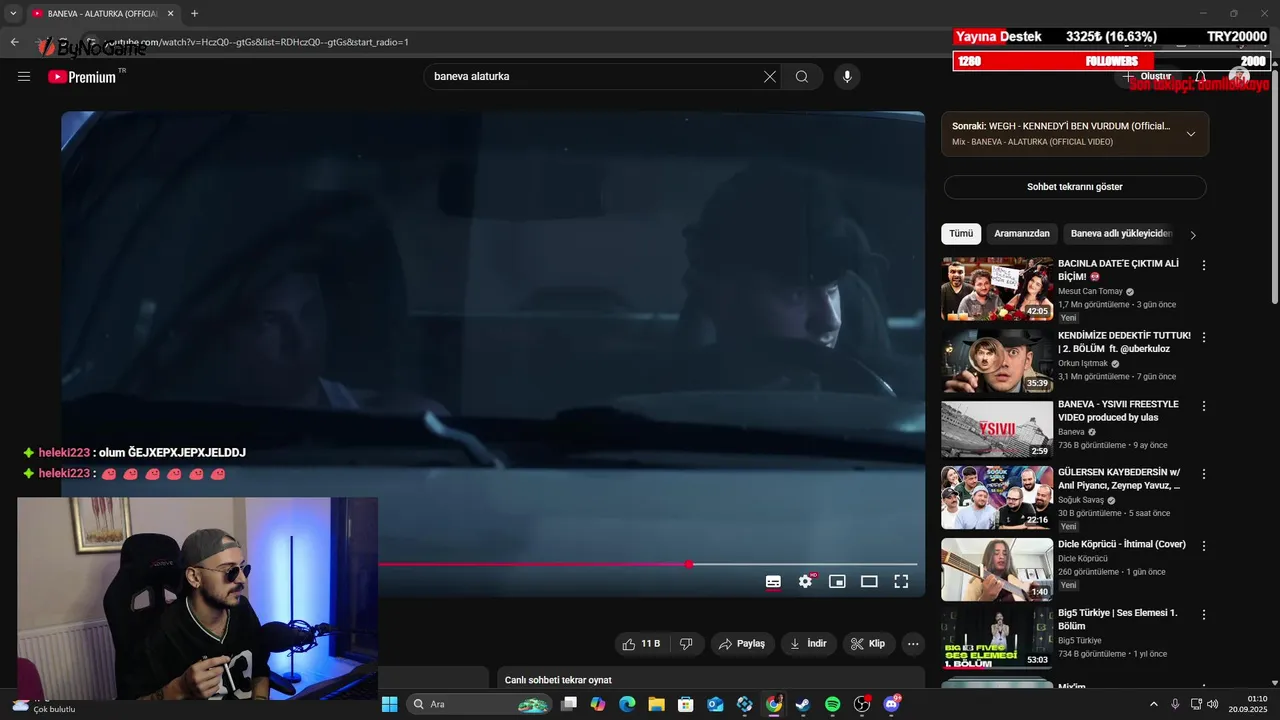
Task: Open Windows Start menu
Action: (390, 704)
